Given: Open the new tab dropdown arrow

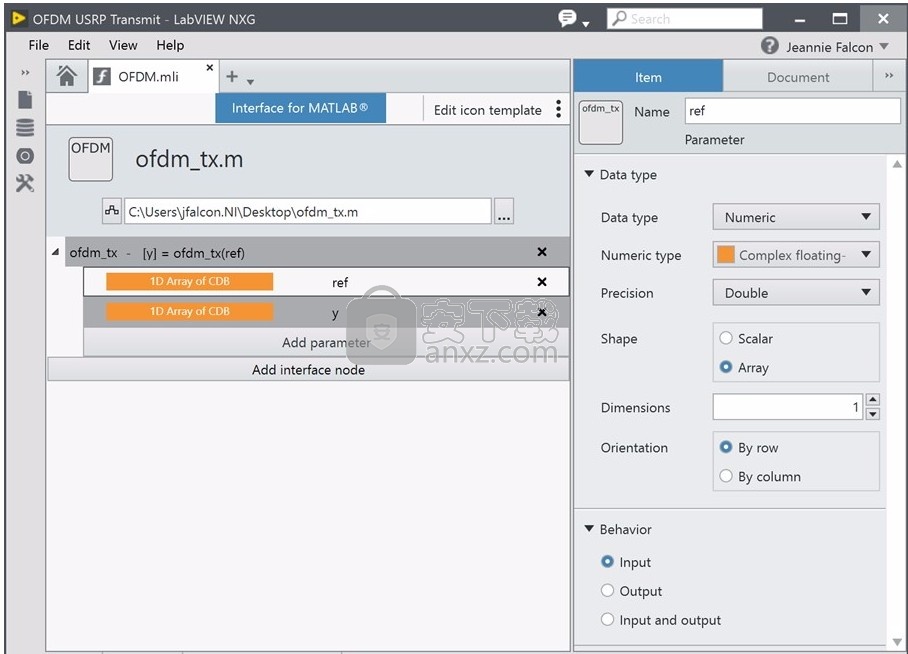Looking at the screenshot, I should [250, 82].
